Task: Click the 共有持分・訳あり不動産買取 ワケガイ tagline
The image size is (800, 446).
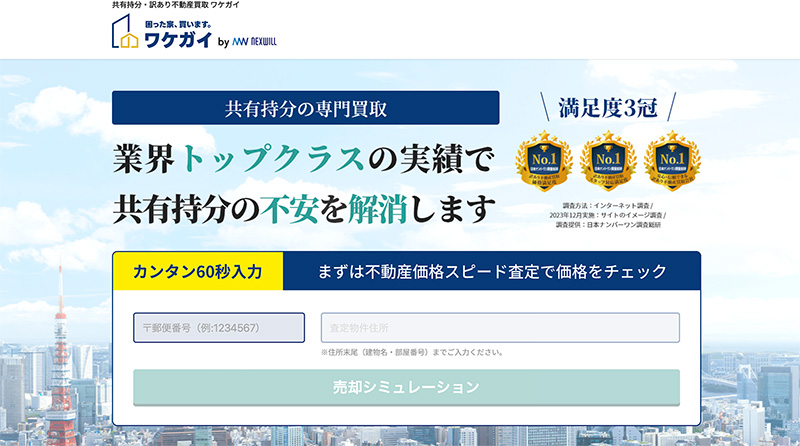Action: pos(176,5)
